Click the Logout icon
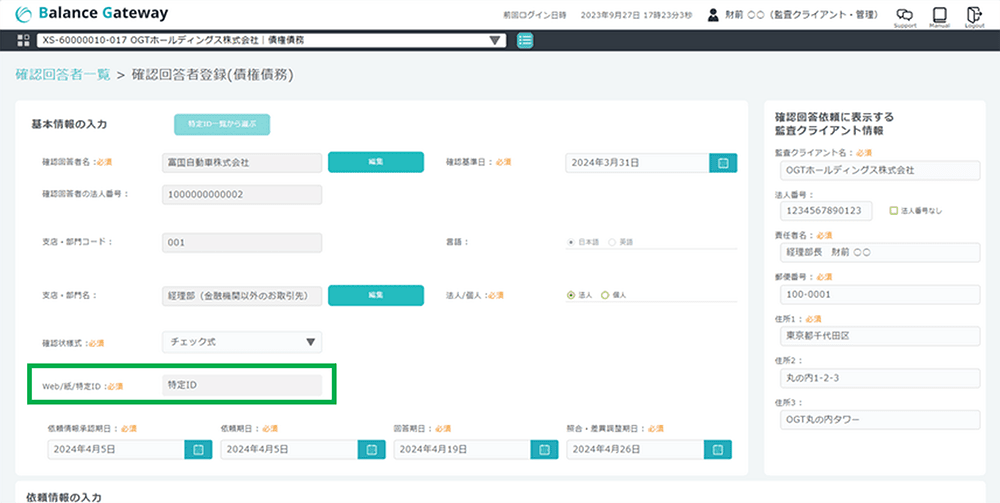The image size is (1000, 503). pos(974,16)
